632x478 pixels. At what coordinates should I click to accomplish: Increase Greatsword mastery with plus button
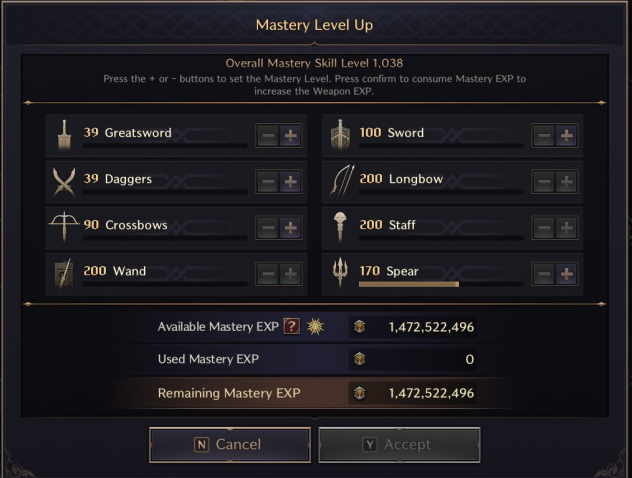(x=290, y=135)
